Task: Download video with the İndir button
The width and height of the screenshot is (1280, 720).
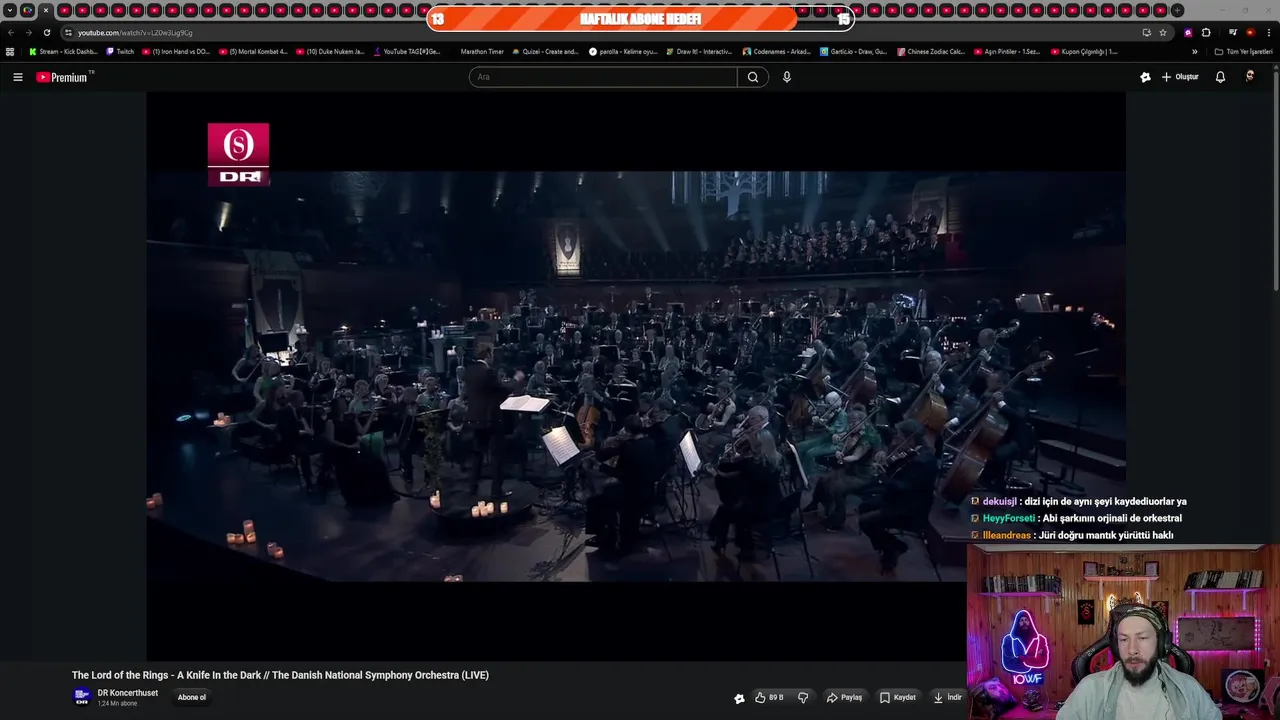Action: pos(947,698)
